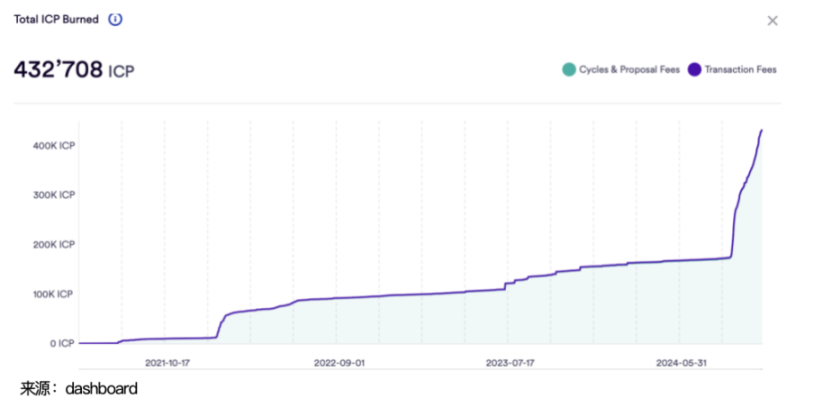Click the 2021-10-17 date label
814x407 pixels.
click(x=169, y=363)
